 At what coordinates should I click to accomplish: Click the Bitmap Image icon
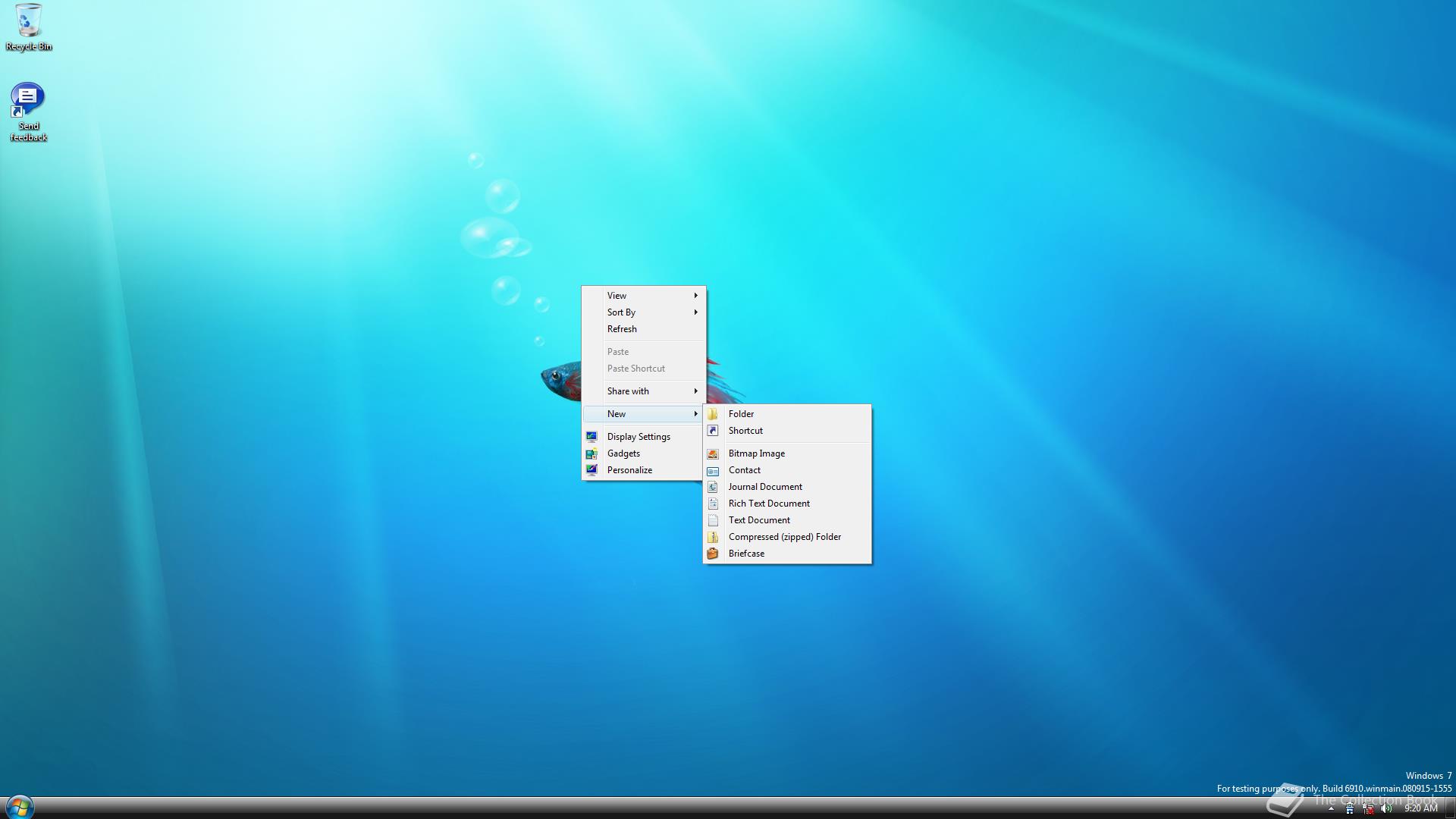coord(713,453)
